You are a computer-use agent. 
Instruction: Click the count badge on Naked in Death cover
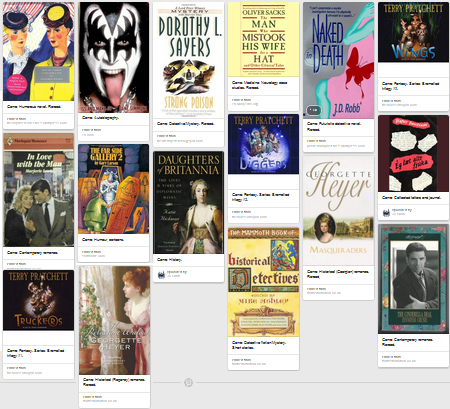314,110
